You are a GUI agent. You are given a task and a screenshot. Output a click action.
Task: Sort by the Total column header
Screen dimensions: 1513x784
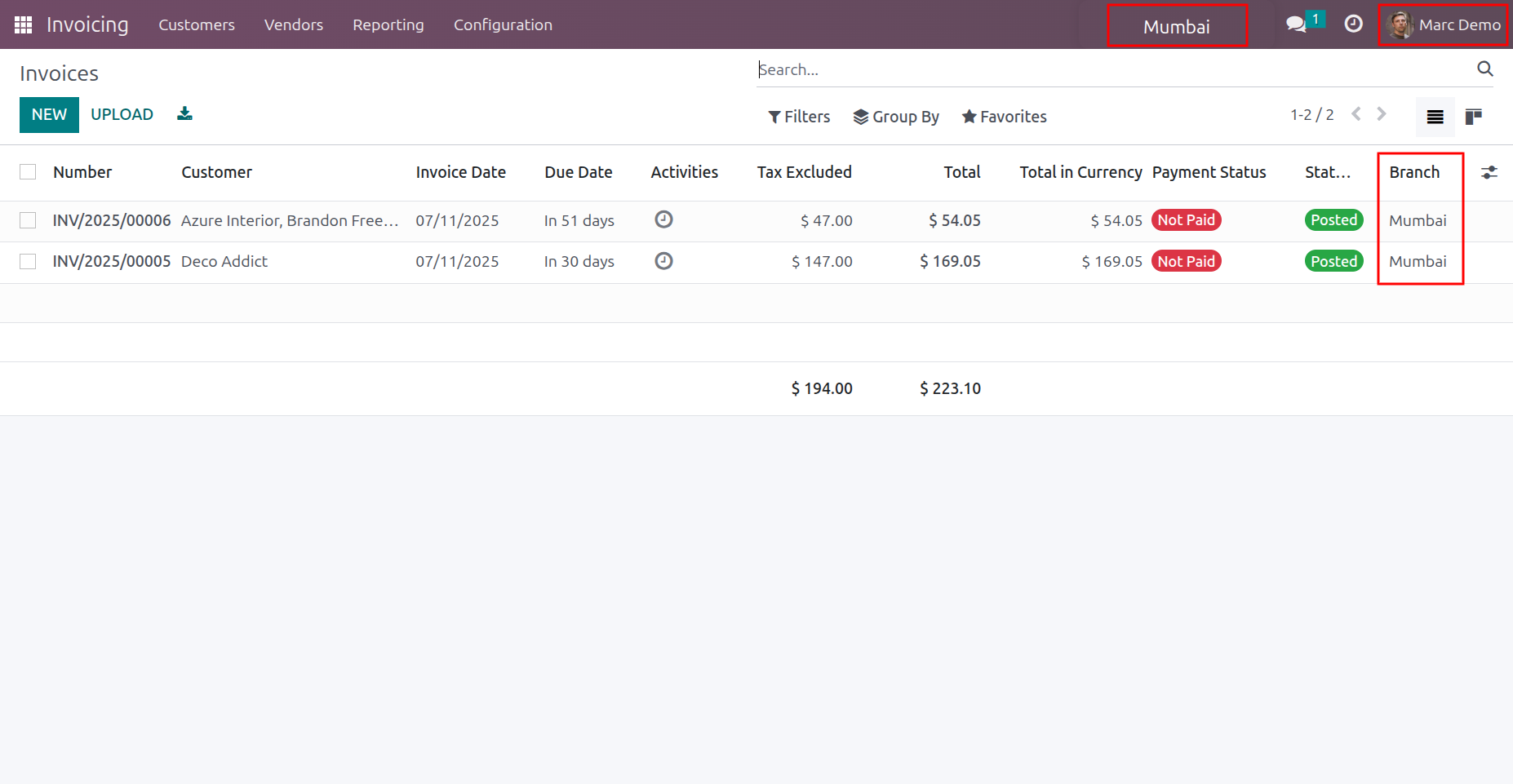(x=962, y=172)
